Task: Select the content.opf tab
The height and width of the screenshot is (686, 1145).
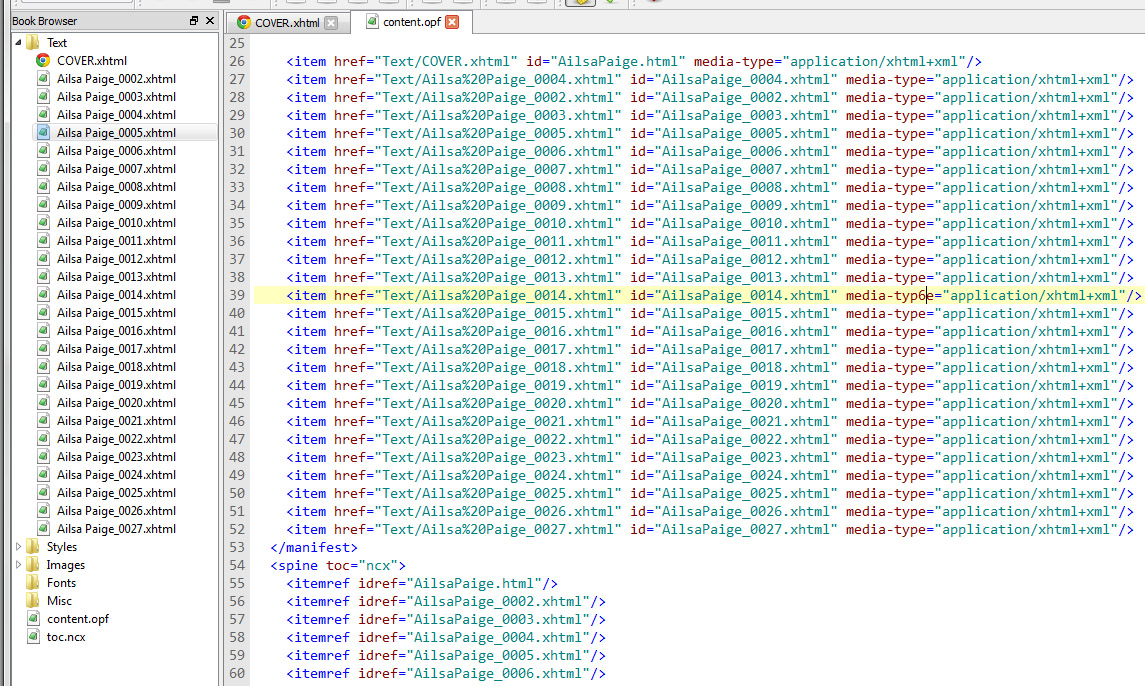Action: pyautogui.click(x=412, y=22)
